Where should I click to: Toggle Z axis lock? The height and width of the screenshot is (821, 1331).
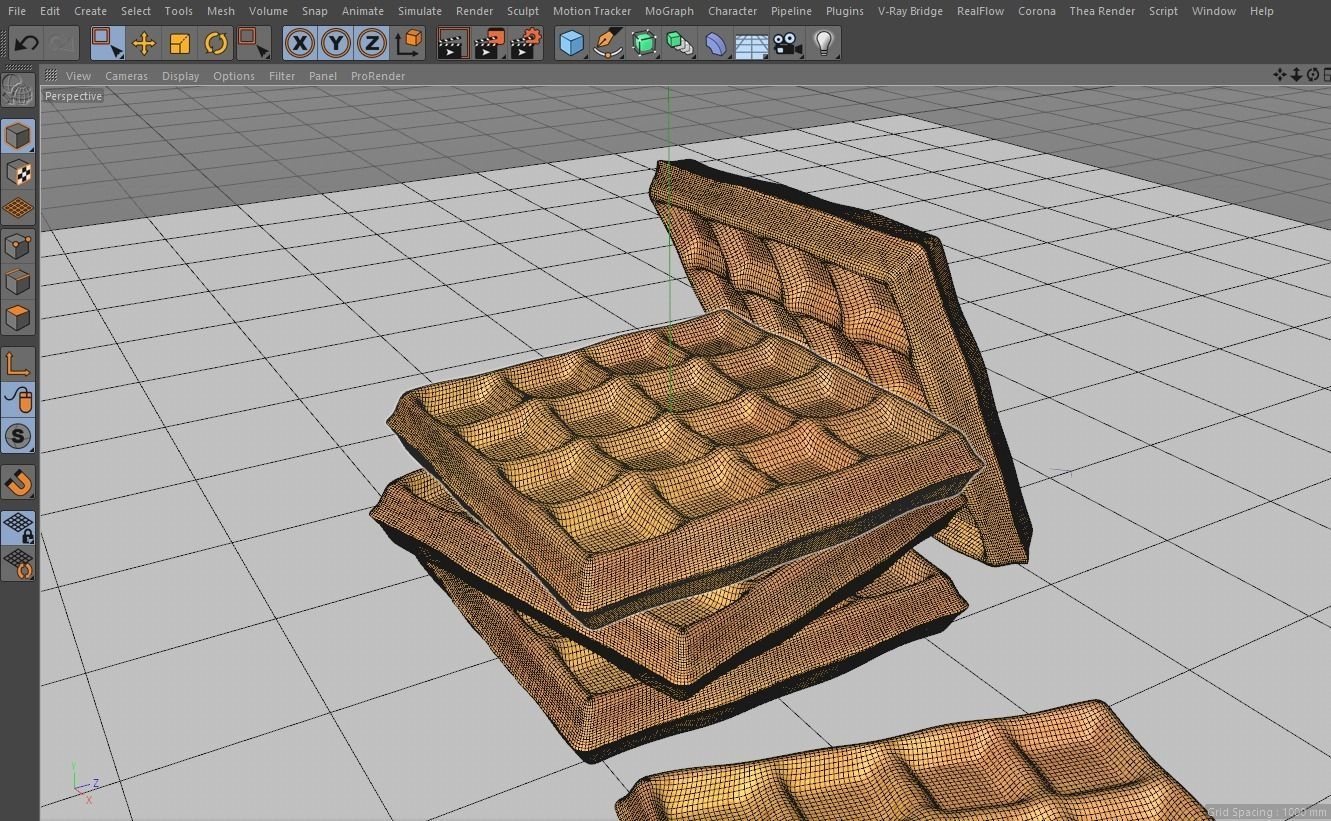click(x=372, y=43)
